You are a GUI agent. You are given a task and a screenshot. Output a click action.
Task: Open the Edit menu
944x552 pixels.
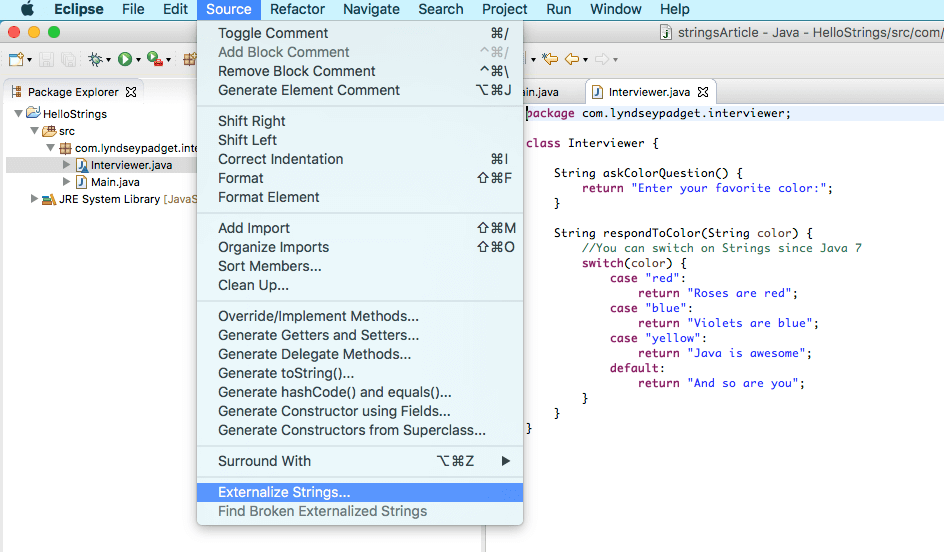pyautogui.click(x=175, y=9)
